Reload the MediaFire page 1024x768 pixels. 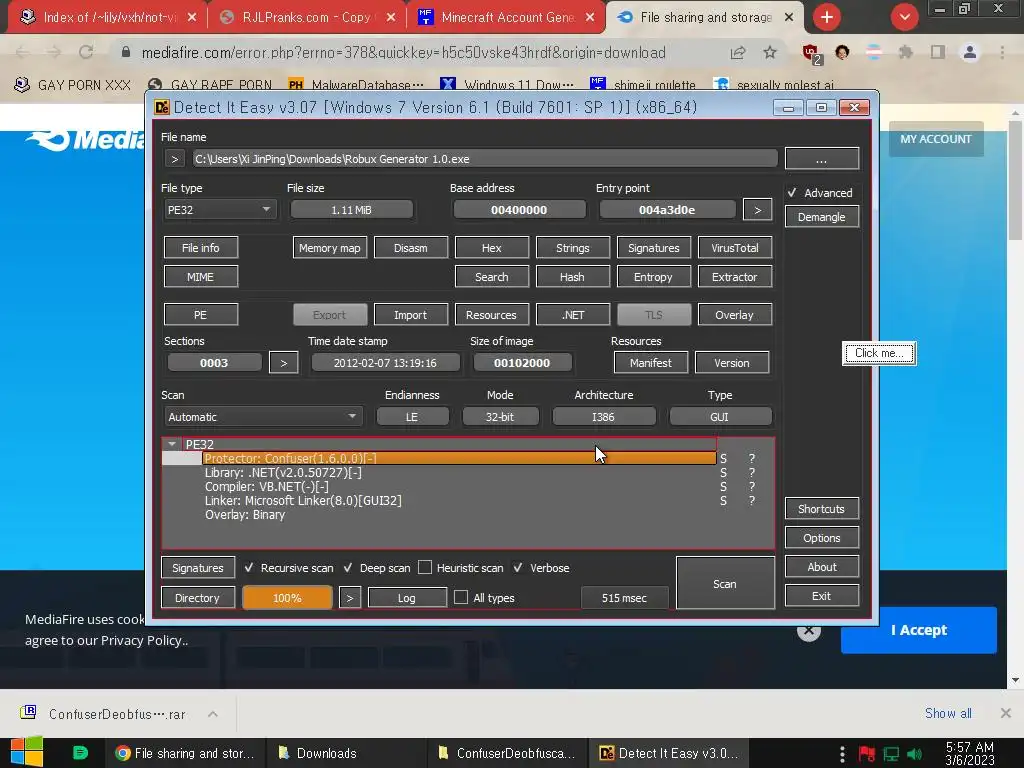pyautogui.click(x=86, y=53)
